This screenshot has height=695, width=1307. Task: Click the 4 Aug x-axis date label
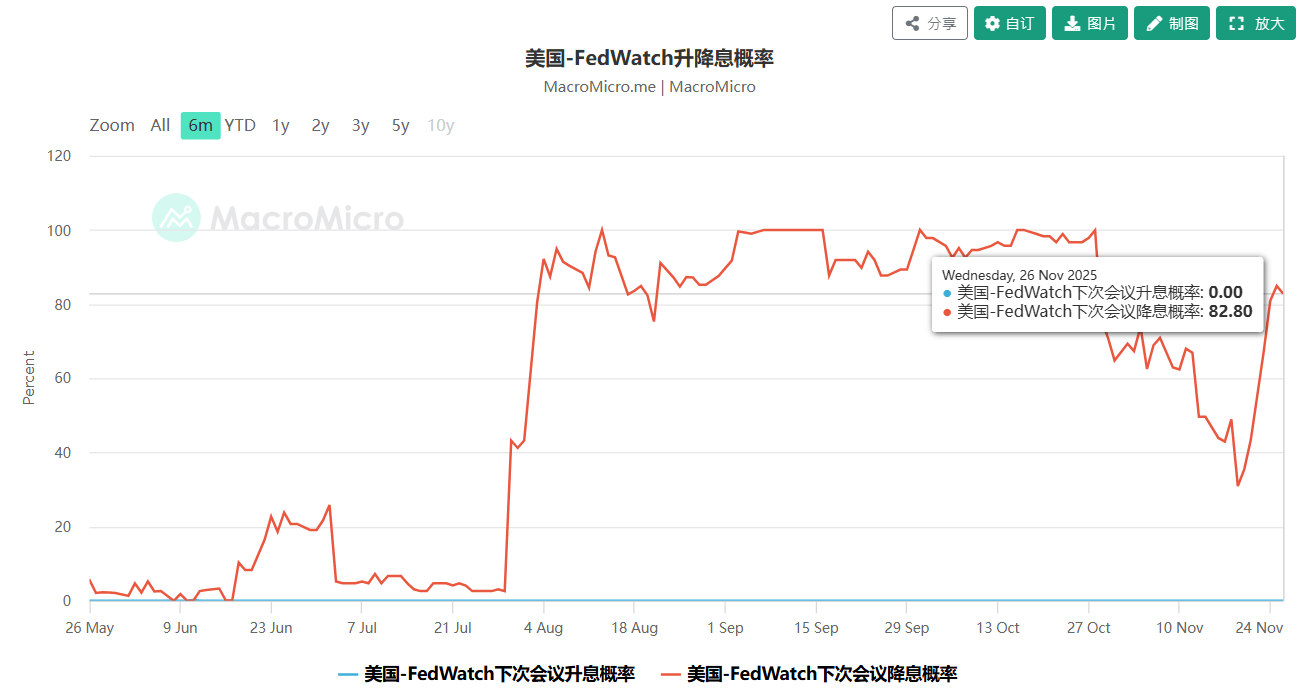tap(543, 628)
